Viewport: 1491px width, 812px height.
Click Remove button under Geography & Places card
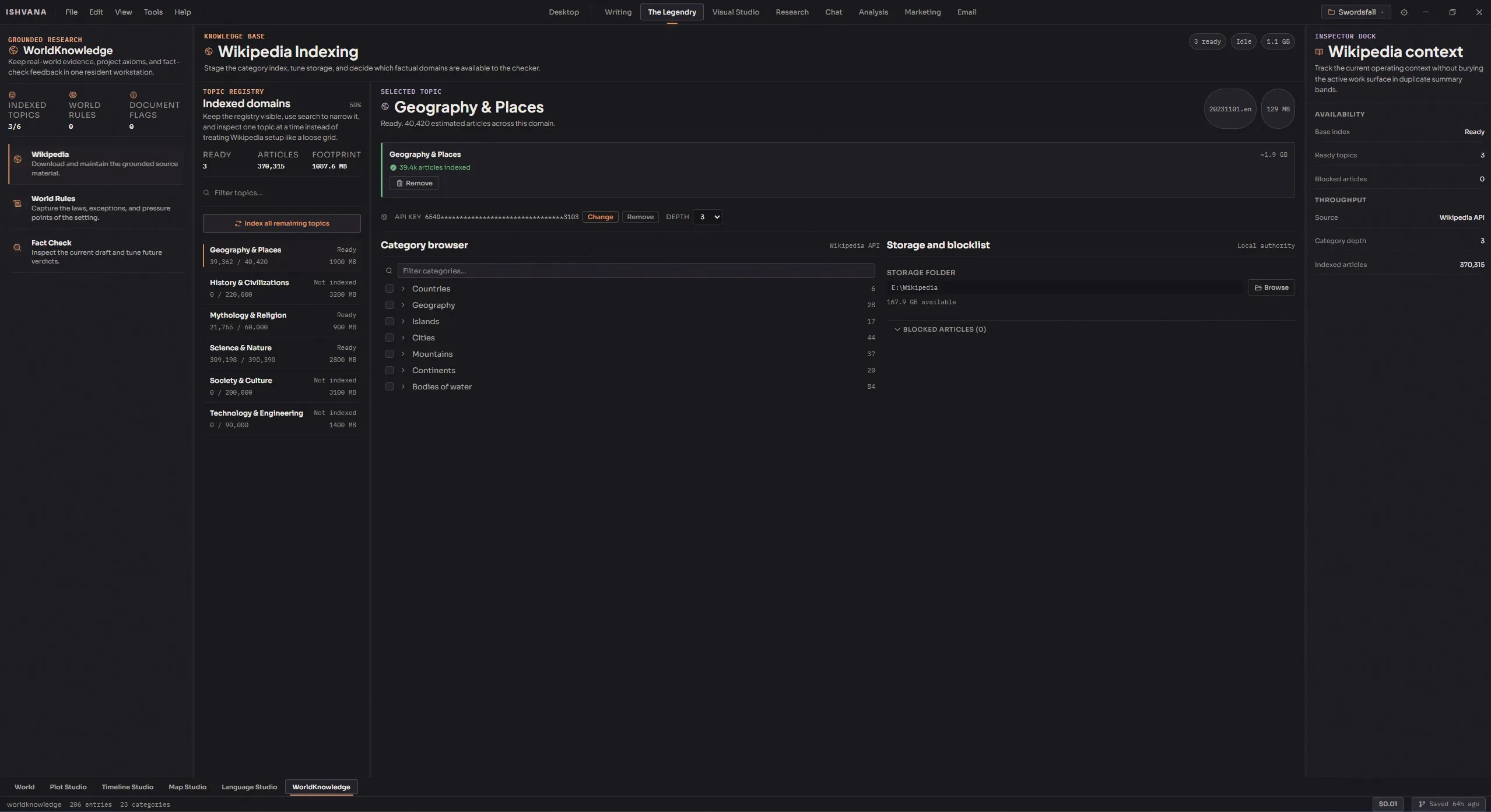pyautogui.click(x=414, y=183)
